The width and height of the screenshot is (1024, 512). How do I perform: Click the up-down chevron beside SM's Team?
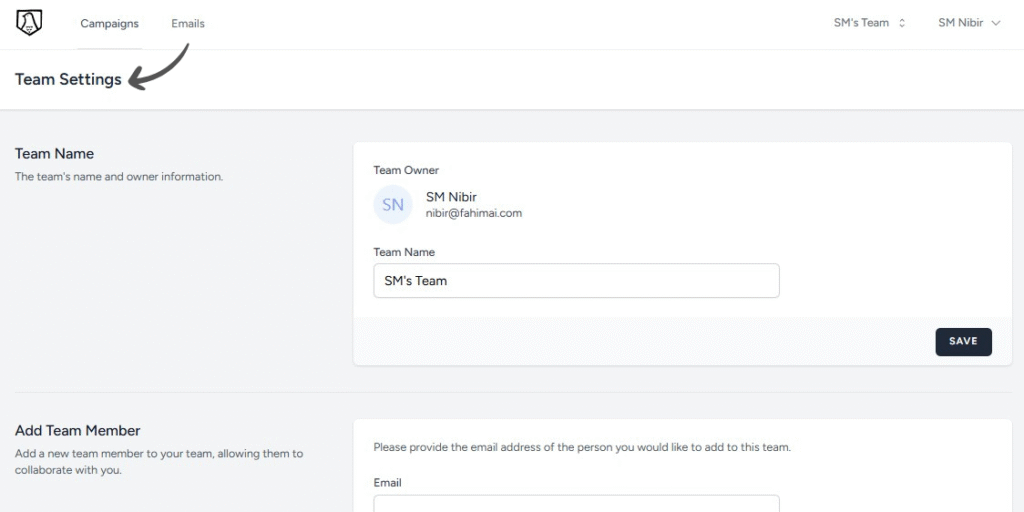click(902, 23)
